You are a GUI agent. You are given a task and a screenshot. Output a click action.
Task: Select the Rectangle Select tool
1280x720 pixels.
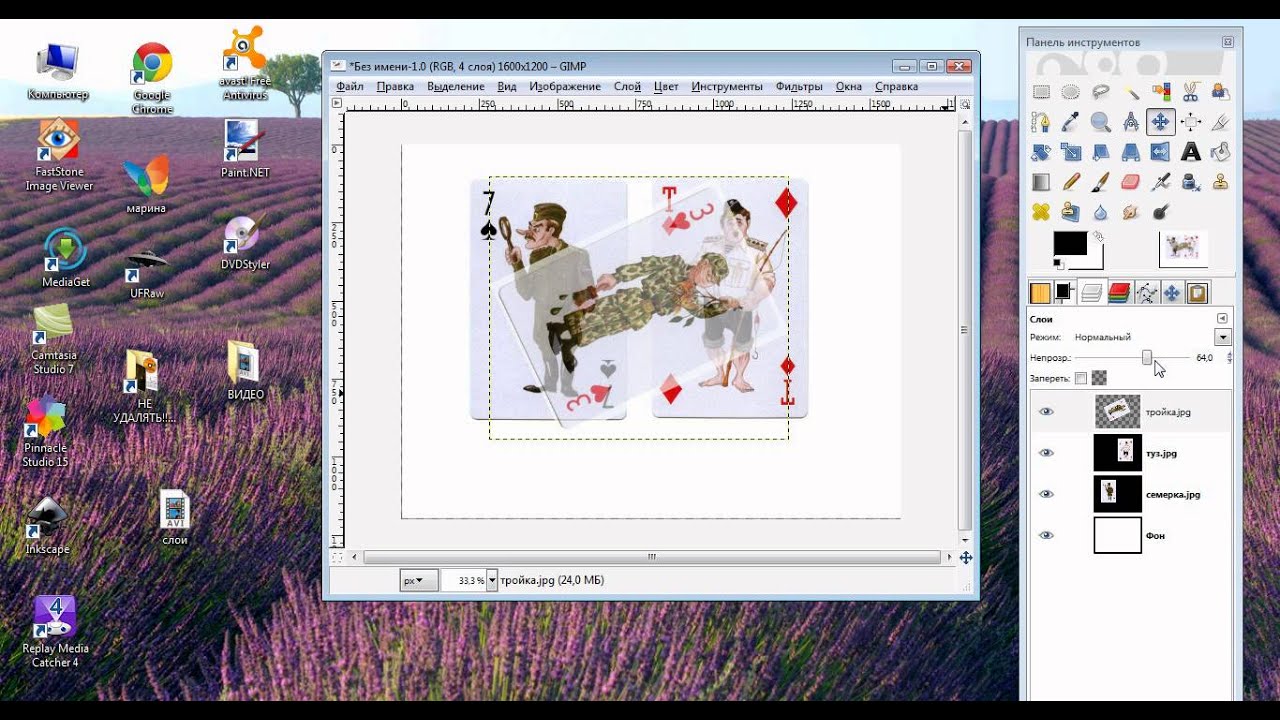[x=1041, y=92]
